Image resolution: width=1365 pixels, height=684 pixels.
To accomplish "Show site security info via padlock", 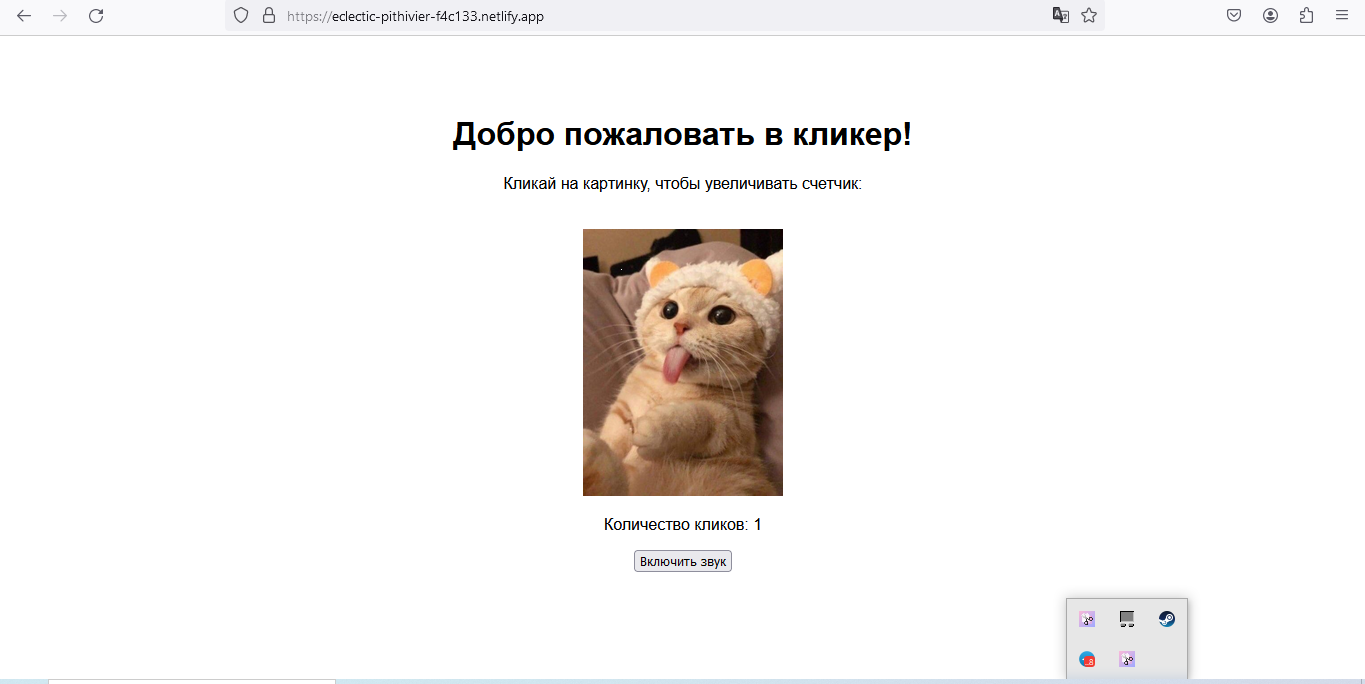I will pos(268,16).
